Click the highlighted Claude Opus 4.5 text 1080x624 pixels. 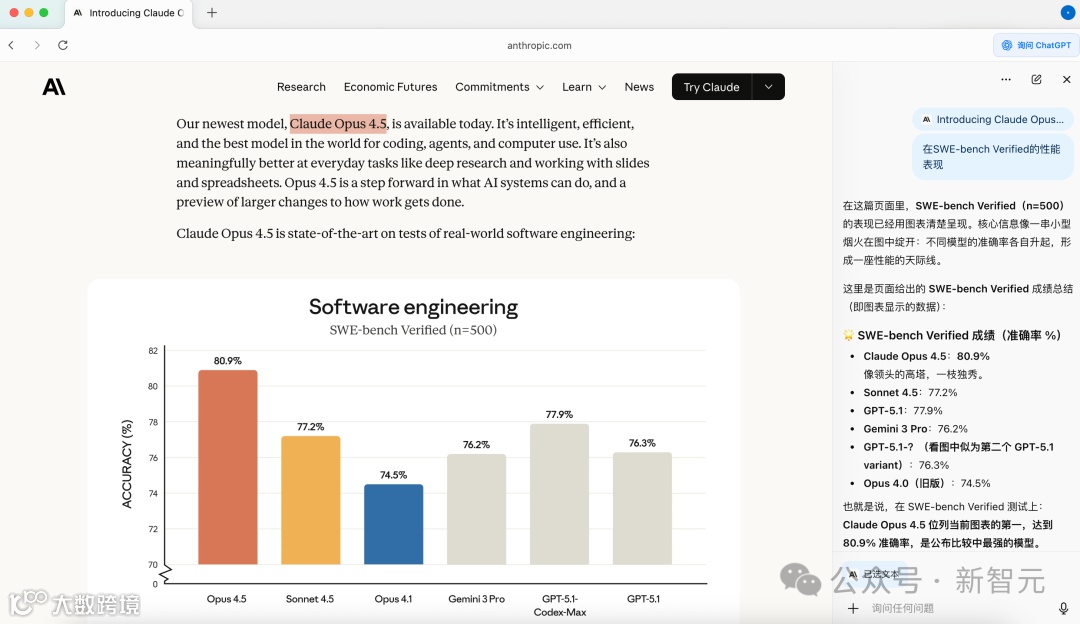click(x=338, y=124)
